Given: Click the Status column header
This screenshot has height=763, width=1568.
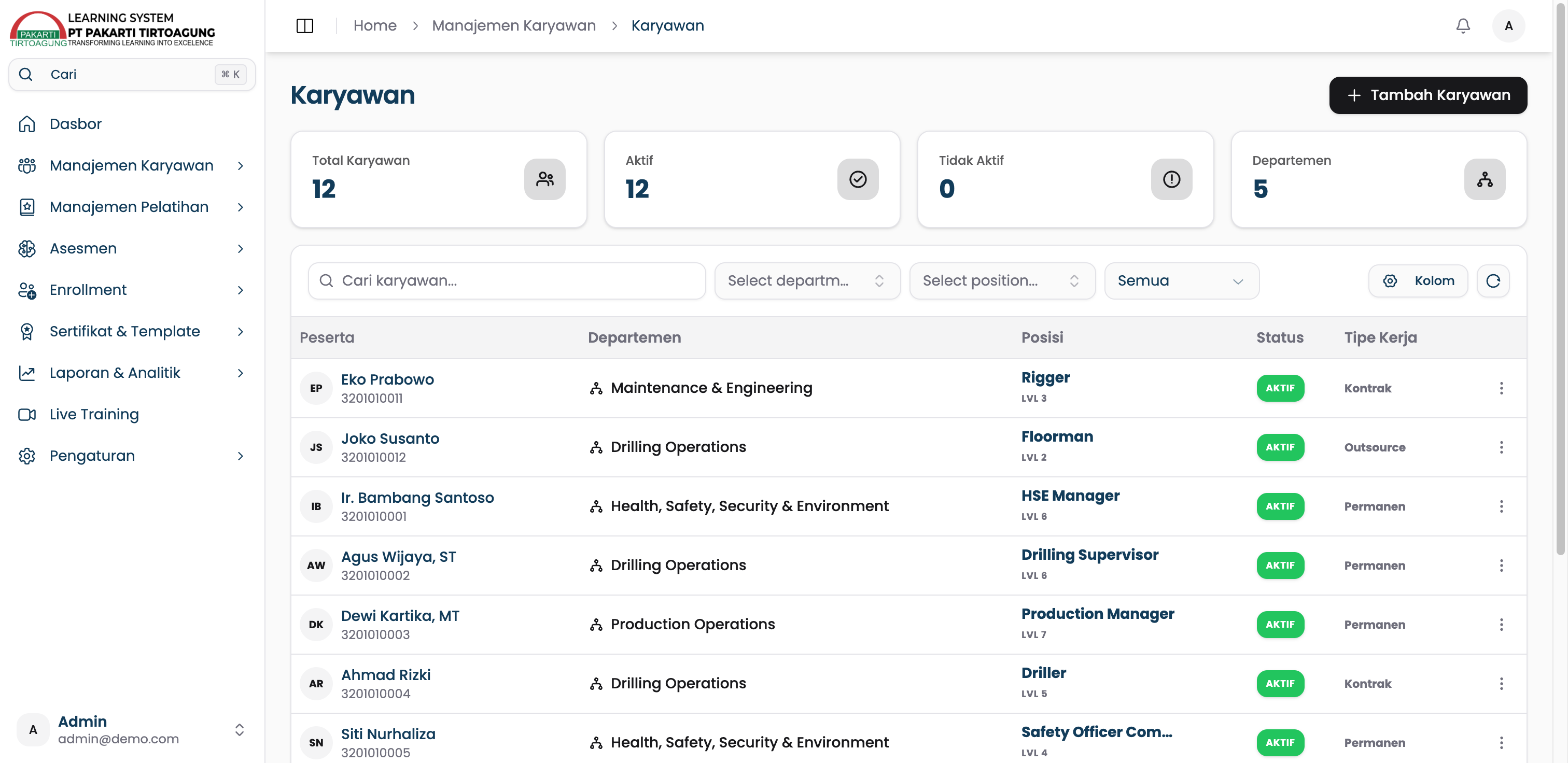Looking at the screenshot, I should [x=1280, y=337].
